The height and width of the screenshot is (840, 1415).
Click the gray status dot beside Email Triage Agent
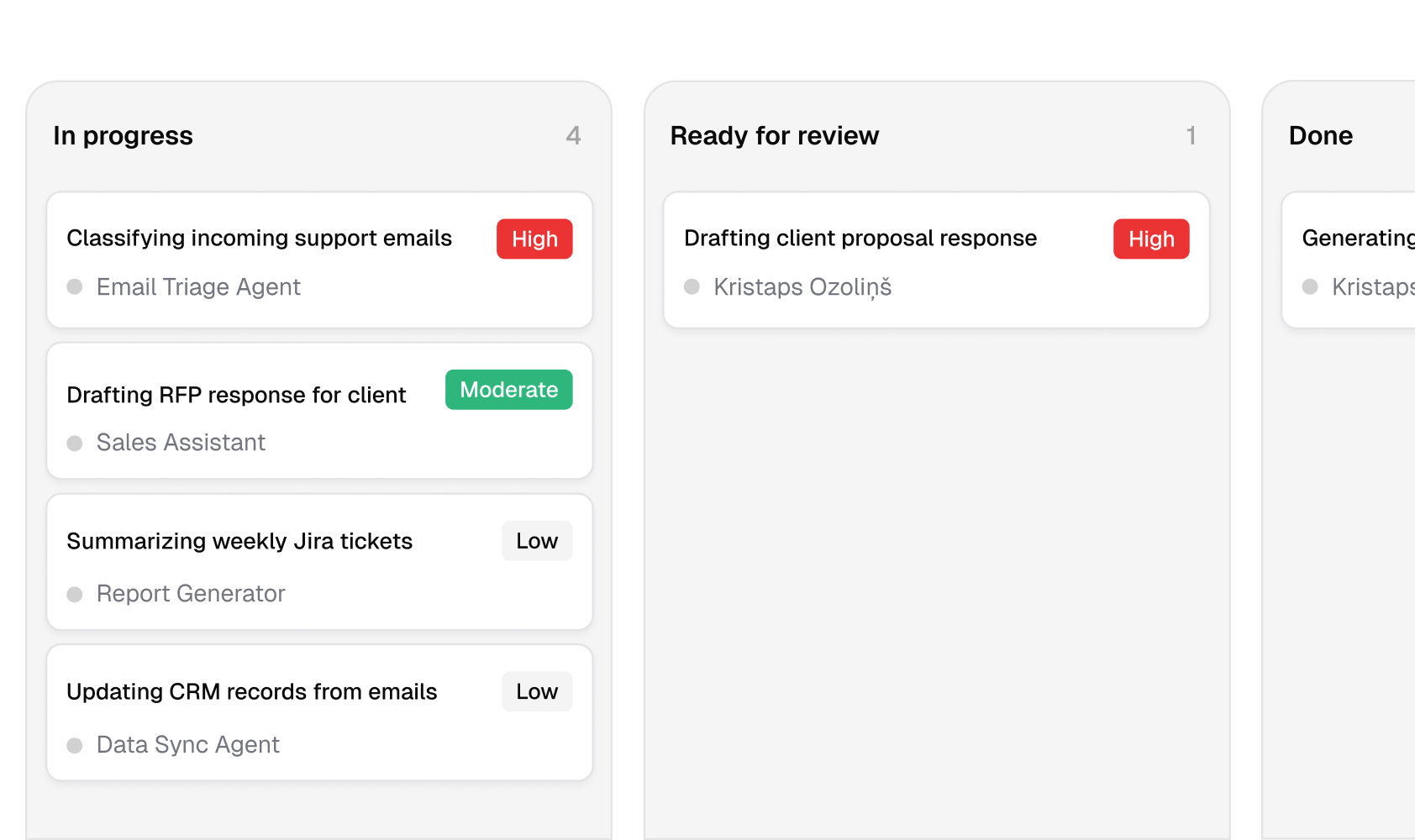point(75,286)
